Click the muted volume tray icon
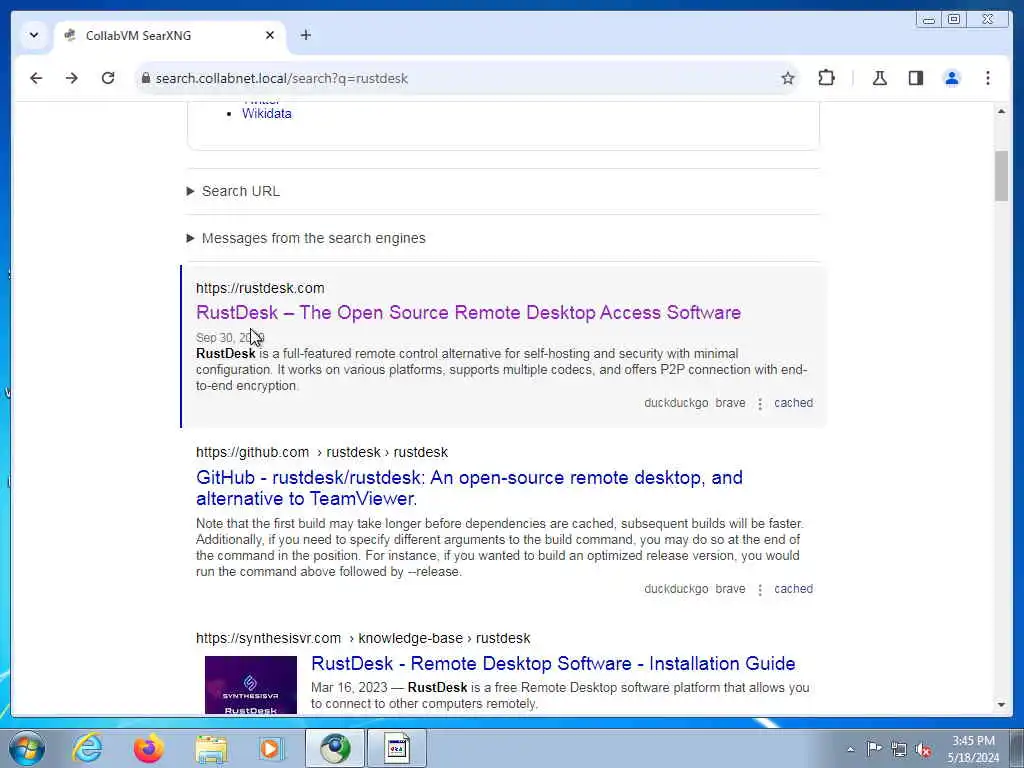This screenshot has height=768, width=1024. click(x=923, y=749)
